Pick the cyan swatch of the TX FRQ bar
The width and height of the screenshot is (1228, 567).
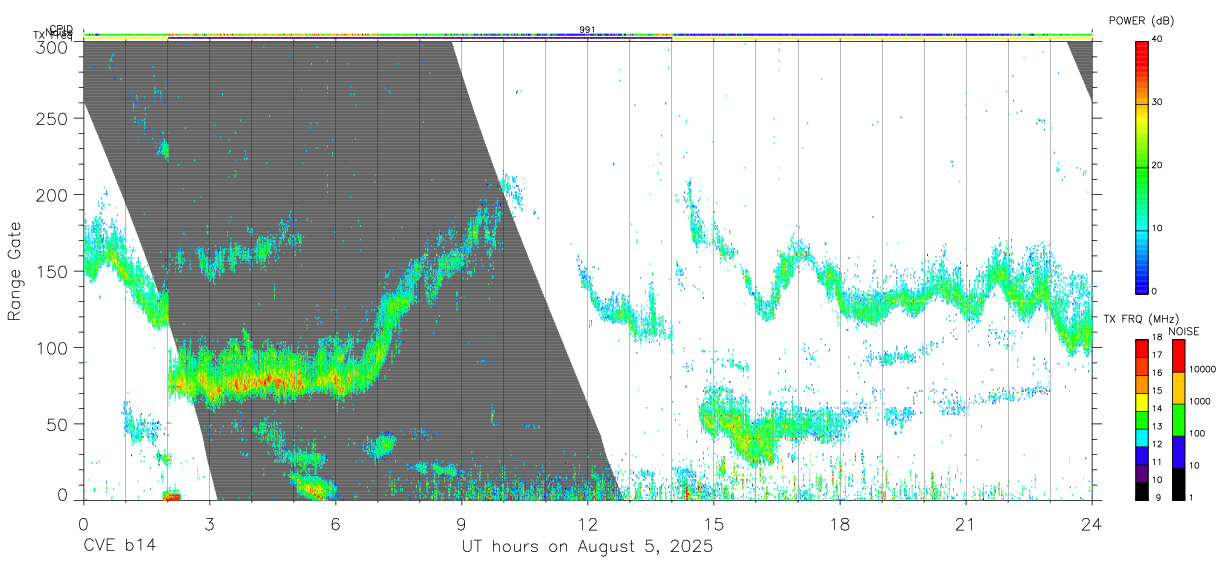point(1141,438)
